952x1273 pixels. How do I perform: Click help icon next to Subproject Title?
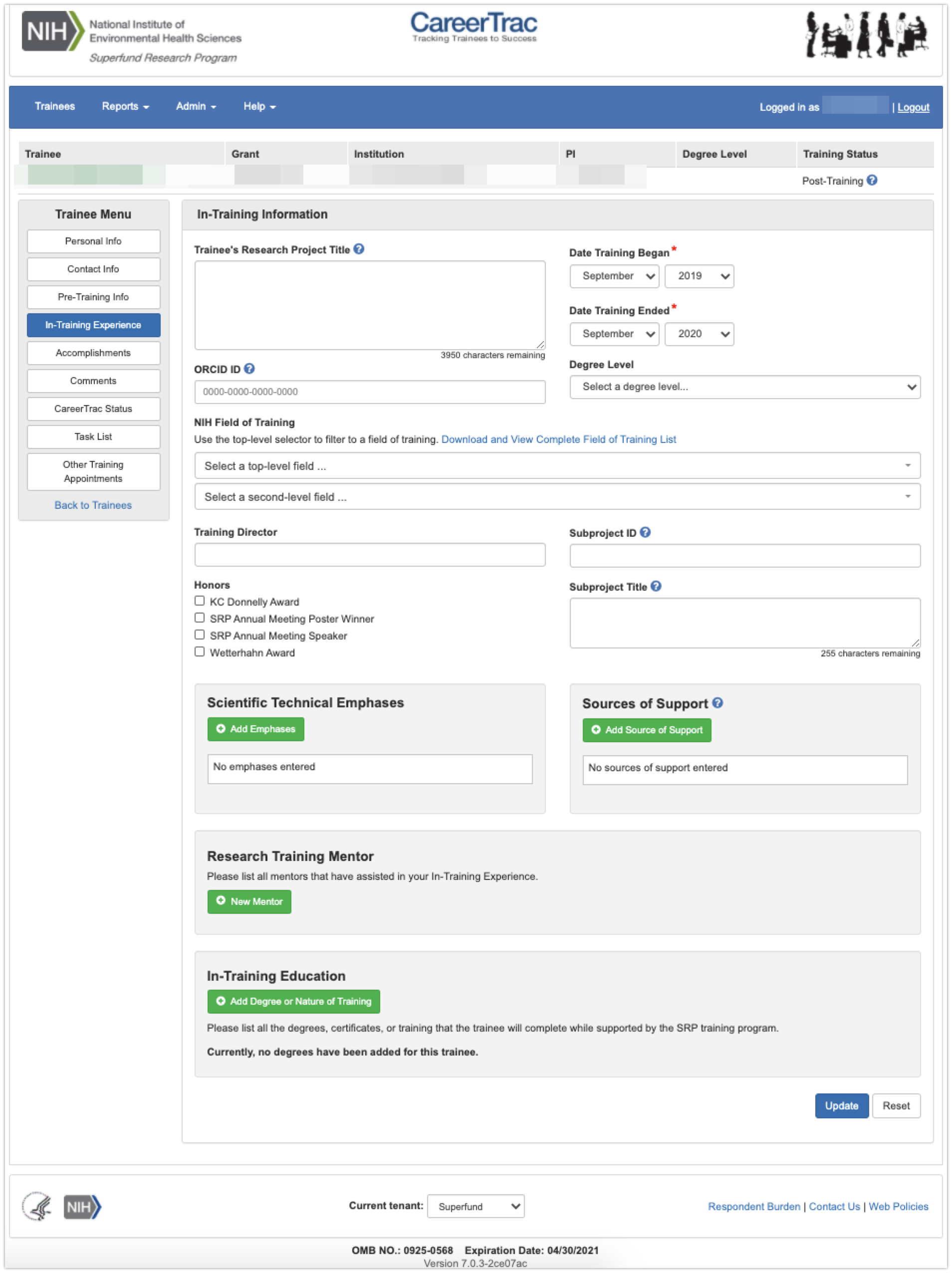point(656,587)
